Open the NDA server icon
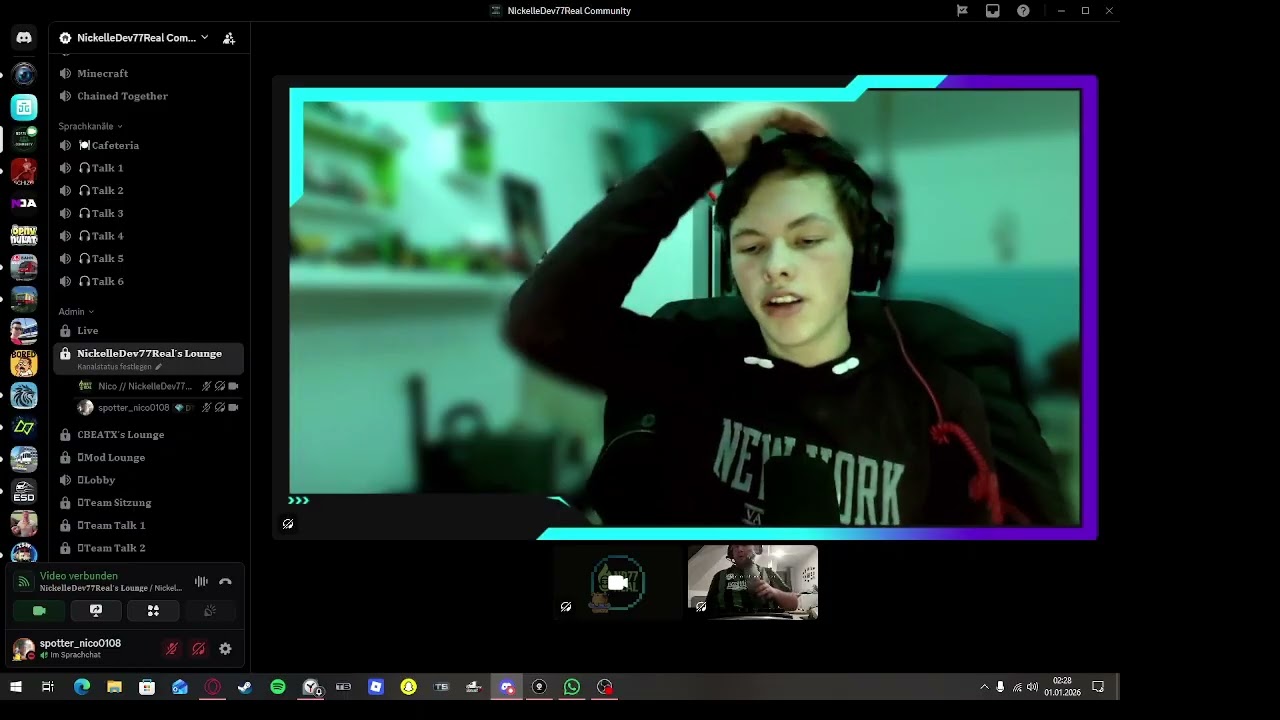Image resolution: width=1280 pixels, height=720 pixels. (x=24, y=203)
